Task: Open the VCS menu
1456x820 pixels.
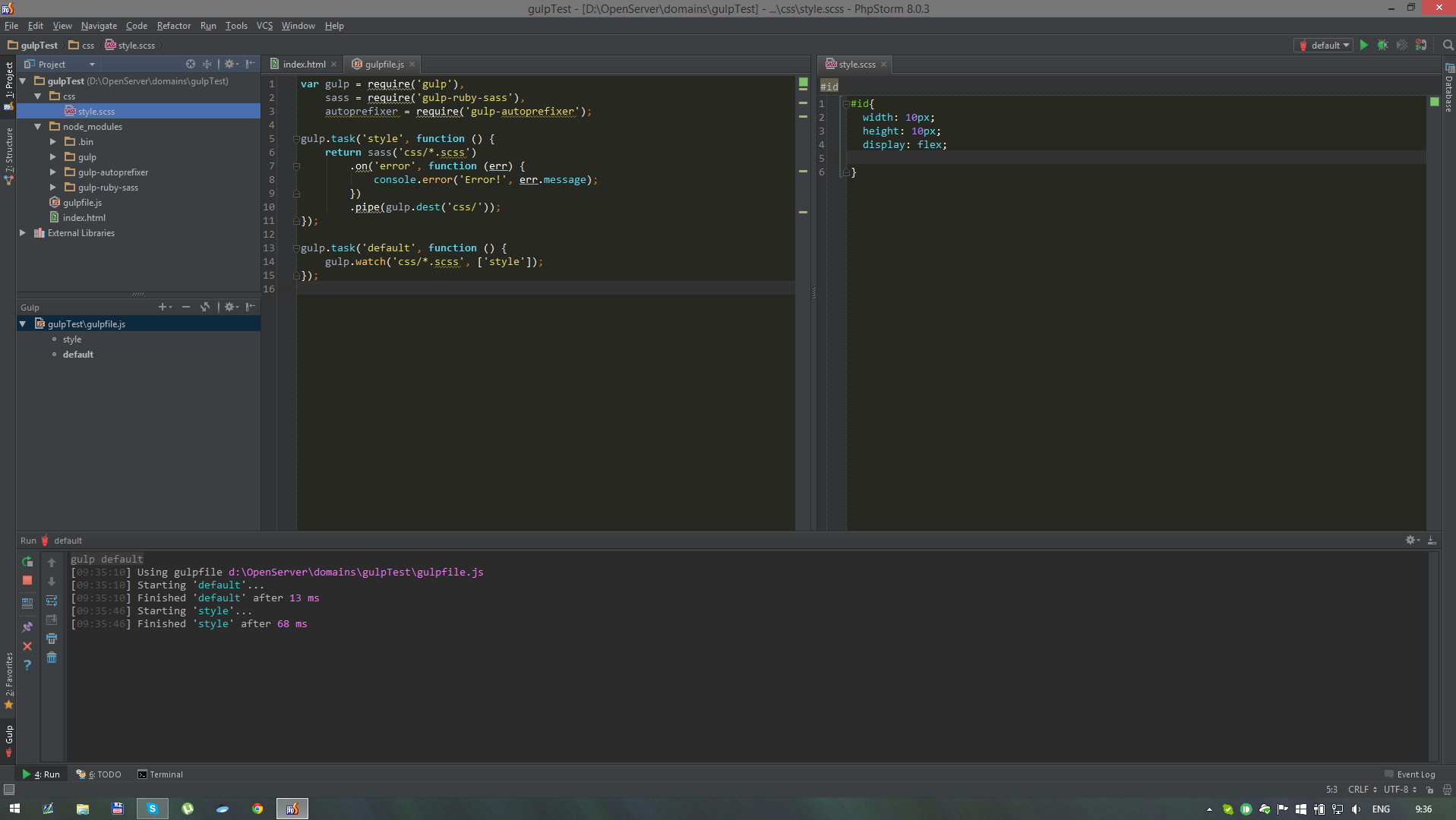Action: 264,26
